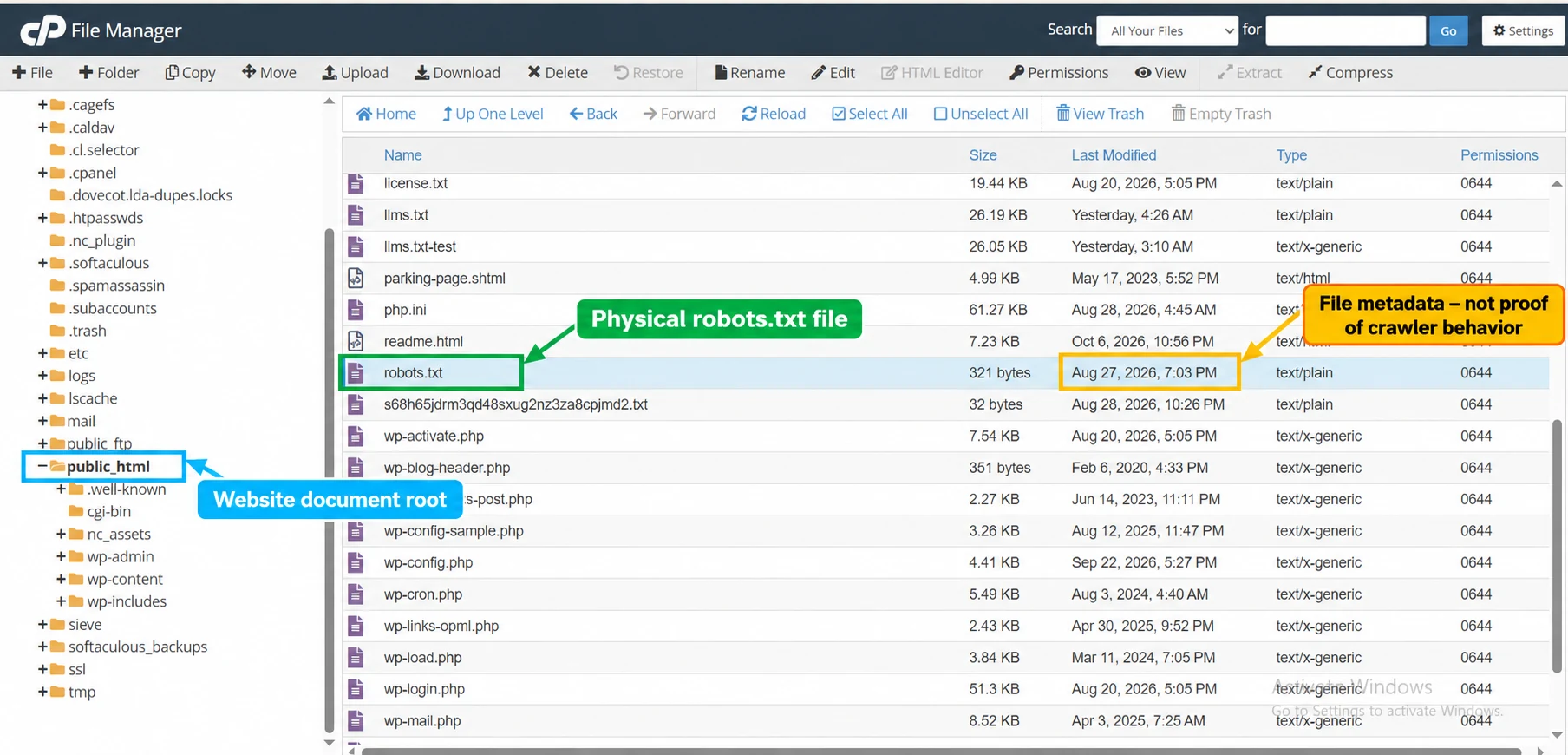The width and height of the screenshot is (1568, 755).
Task: Expand the softaculous_backups folder
Action: [x=42, y=647]
